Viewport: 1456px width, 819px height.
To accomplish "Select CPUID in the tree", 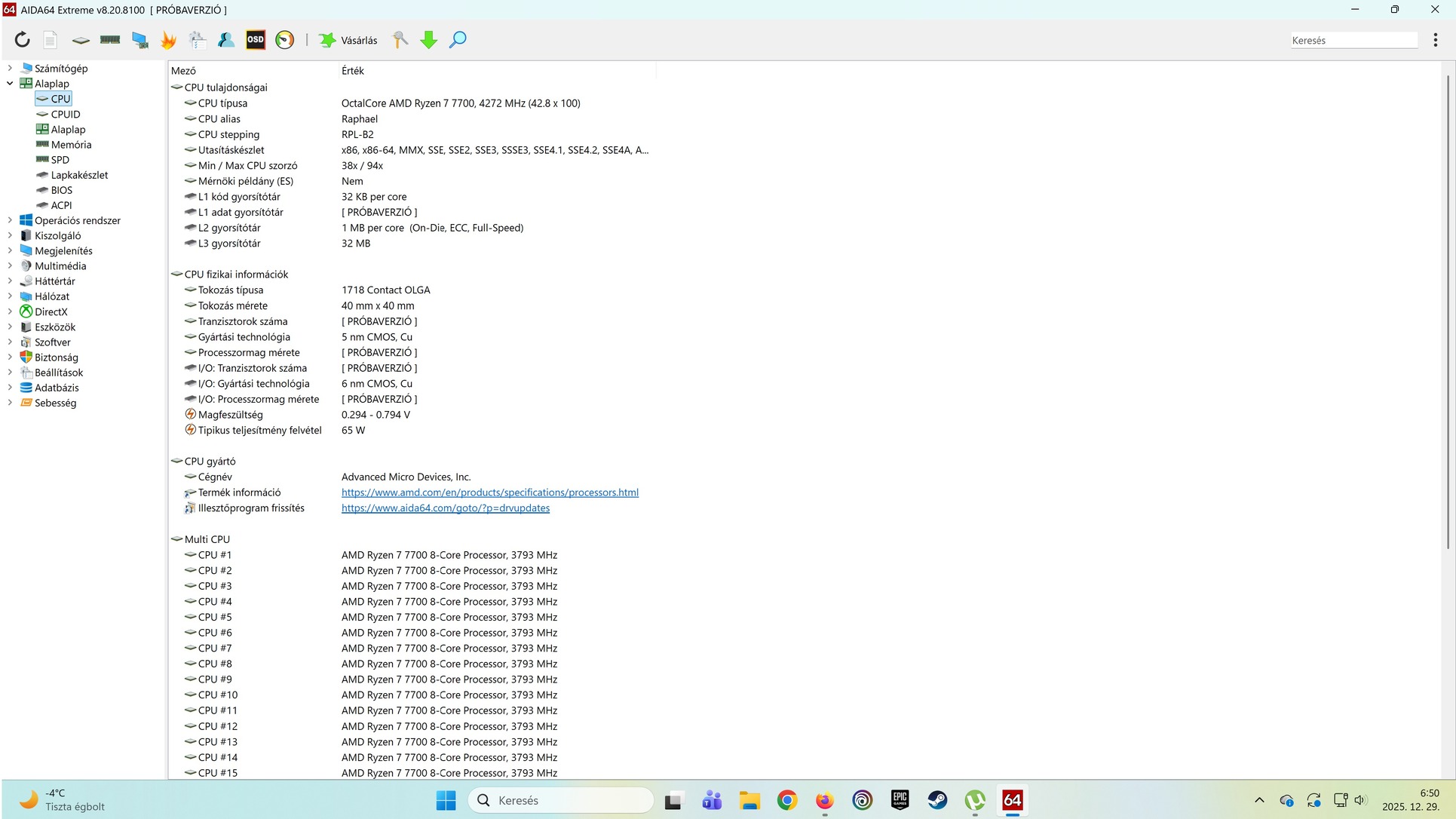I will pos(65,114).
